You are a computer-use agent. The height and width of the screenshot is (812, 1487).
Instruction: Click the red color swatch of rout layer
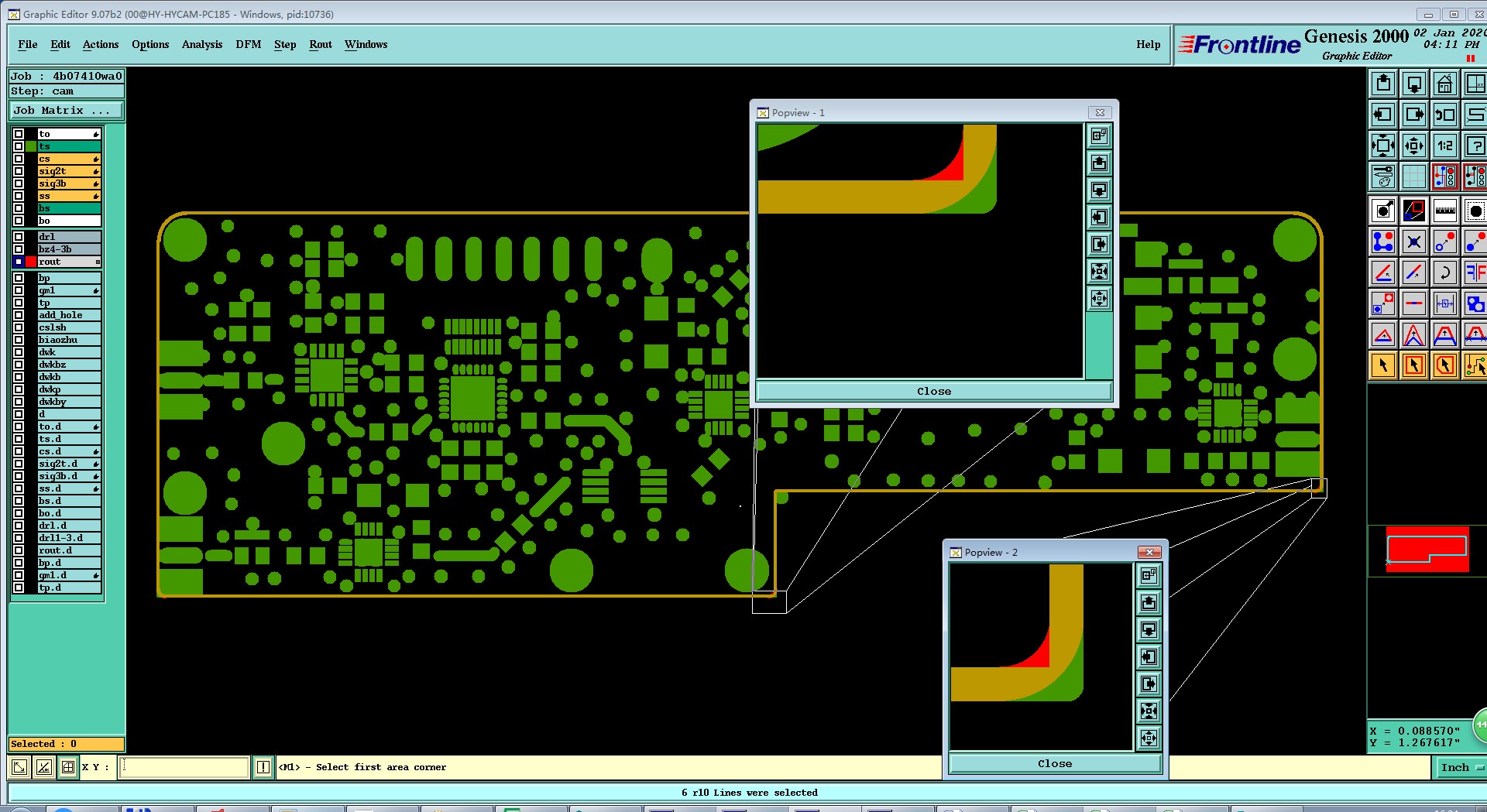(x=31, y=262)
